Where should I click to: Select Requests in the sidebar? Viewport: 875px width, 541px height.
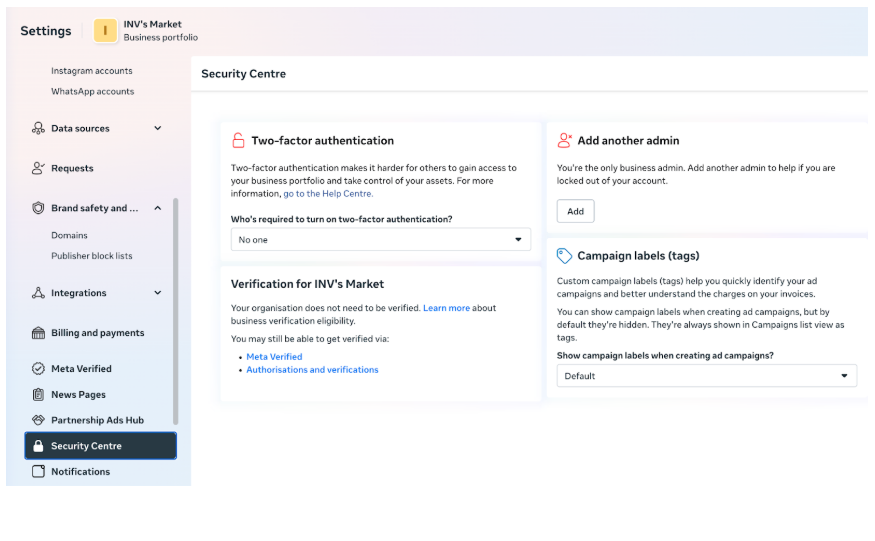coord(73,168)
